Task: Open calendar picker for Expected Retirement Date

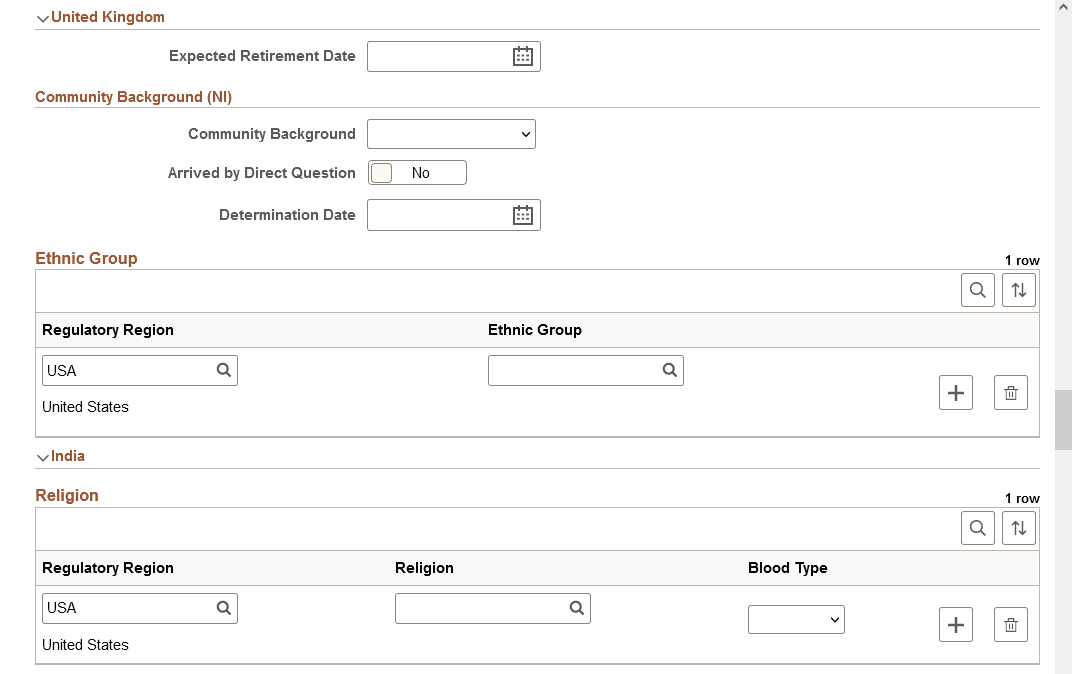Action: click(x=522, y=56)
